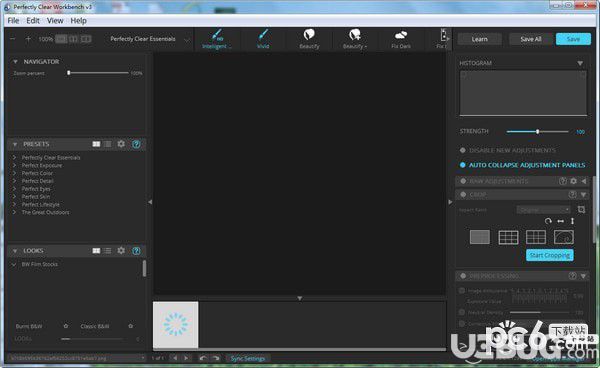The height and width of the screenshot is (368, 600).
Task: Toggle the Crop adjustment on
Action: click(x=463, y=195)
